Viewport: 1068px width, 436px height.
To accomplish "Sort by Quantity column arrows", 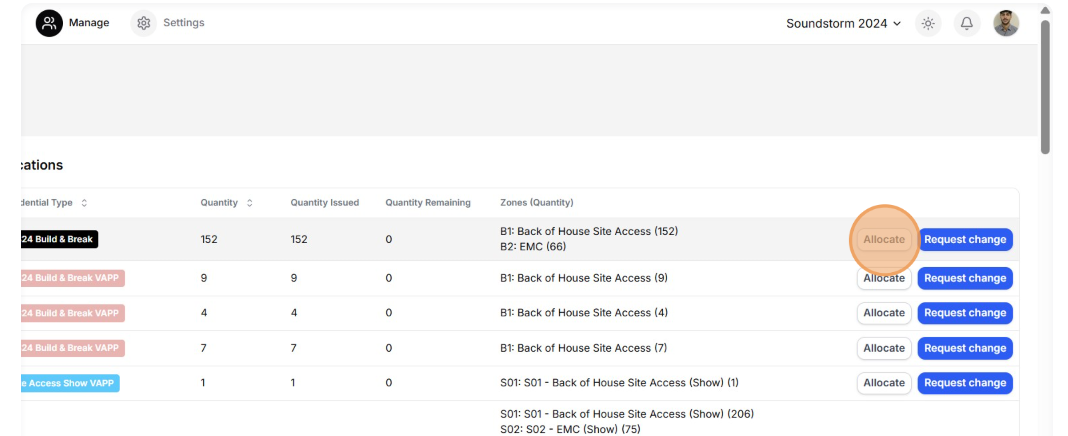I will [x=249, y=203].
